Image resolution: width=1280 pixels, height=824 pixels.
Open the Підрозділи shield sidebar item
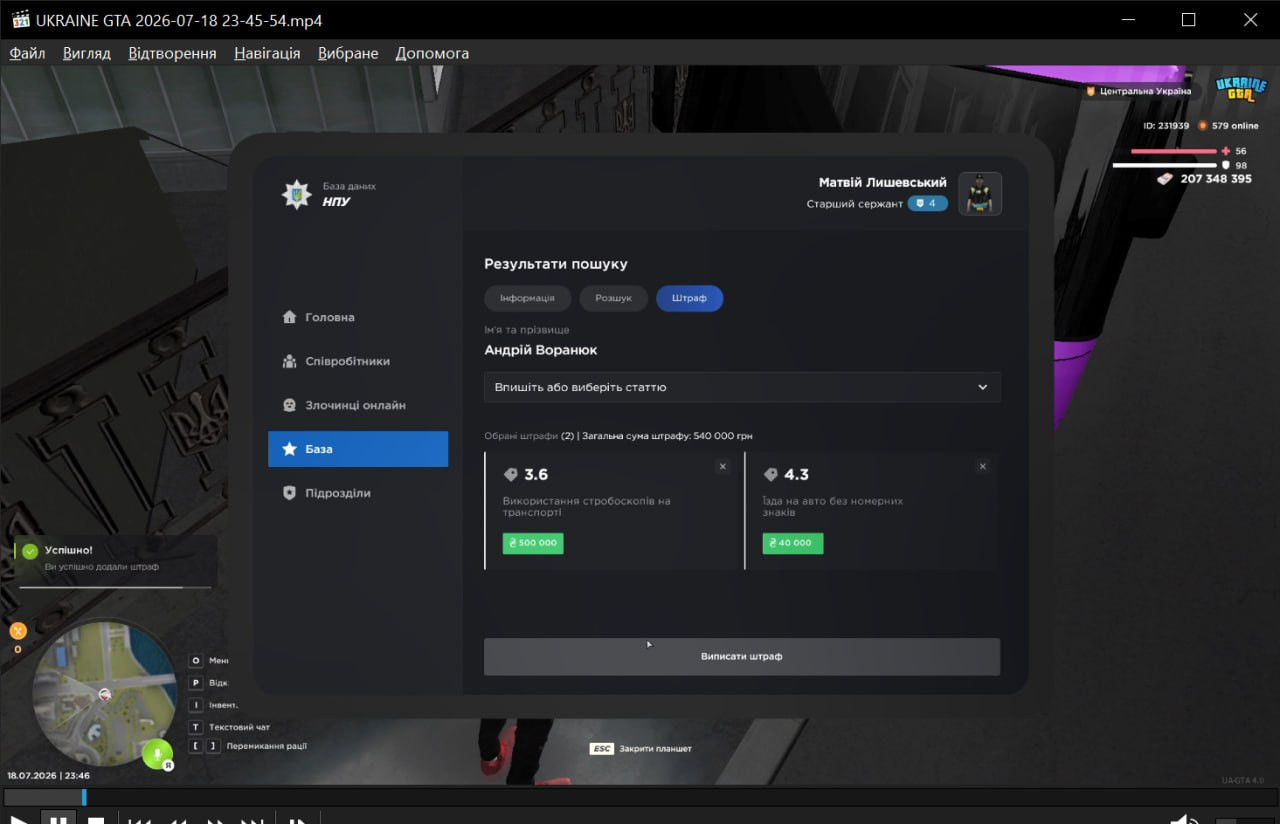click(358, 493)
